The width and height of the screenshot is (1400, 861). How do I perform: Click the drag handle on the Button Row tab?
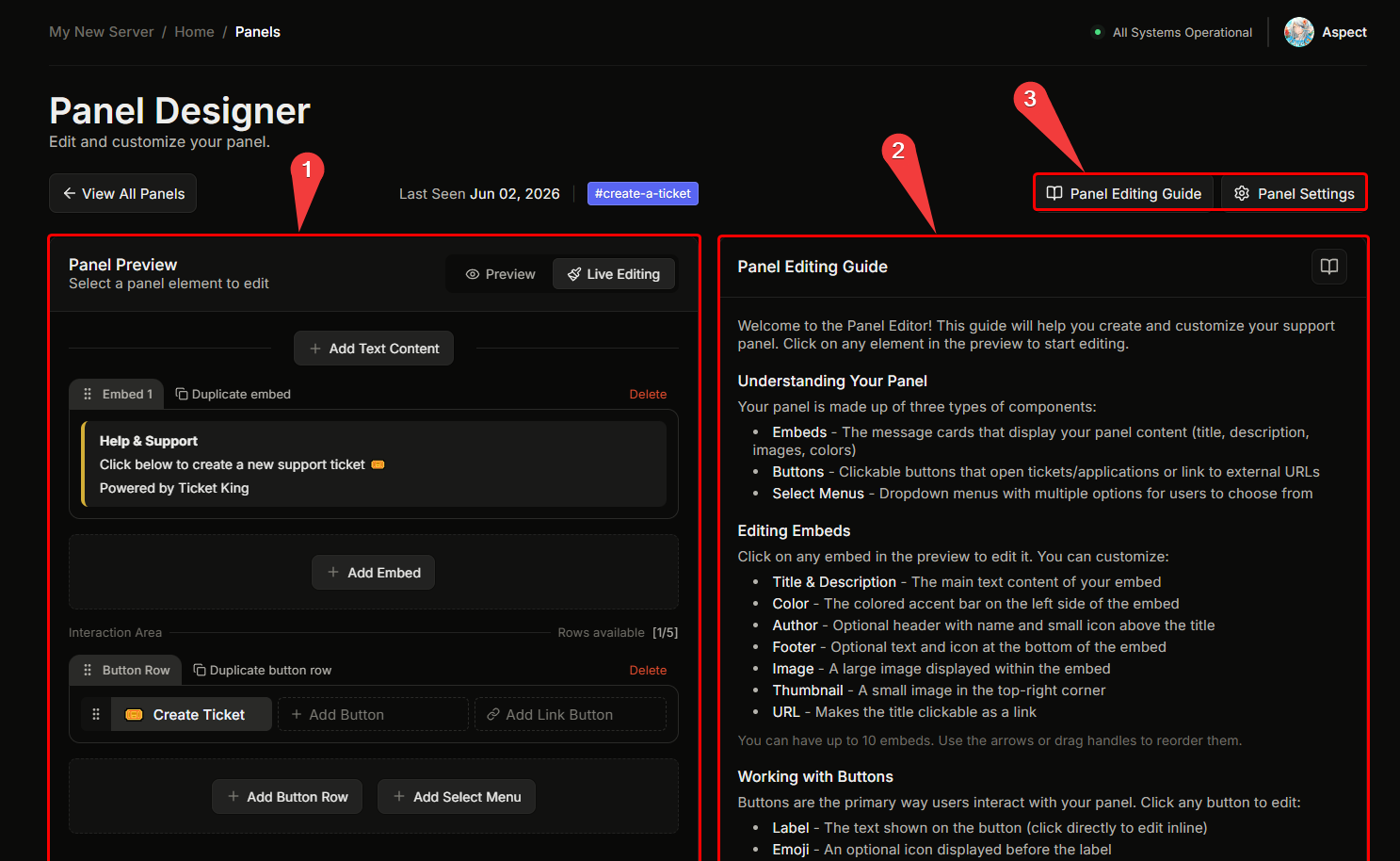tap(88, 670)
